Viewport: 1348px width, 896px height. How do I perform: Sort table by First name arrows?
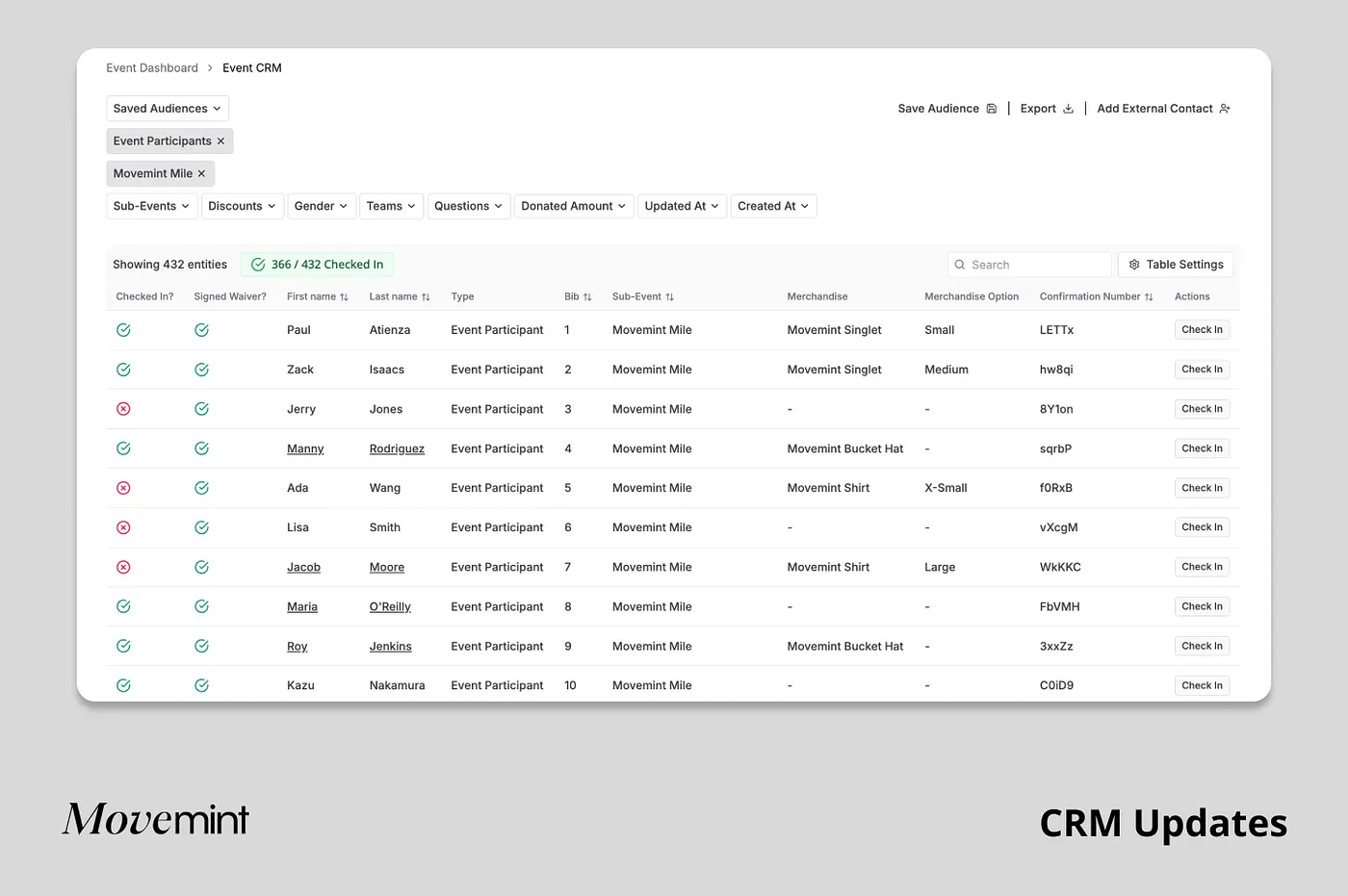(344, 297)
